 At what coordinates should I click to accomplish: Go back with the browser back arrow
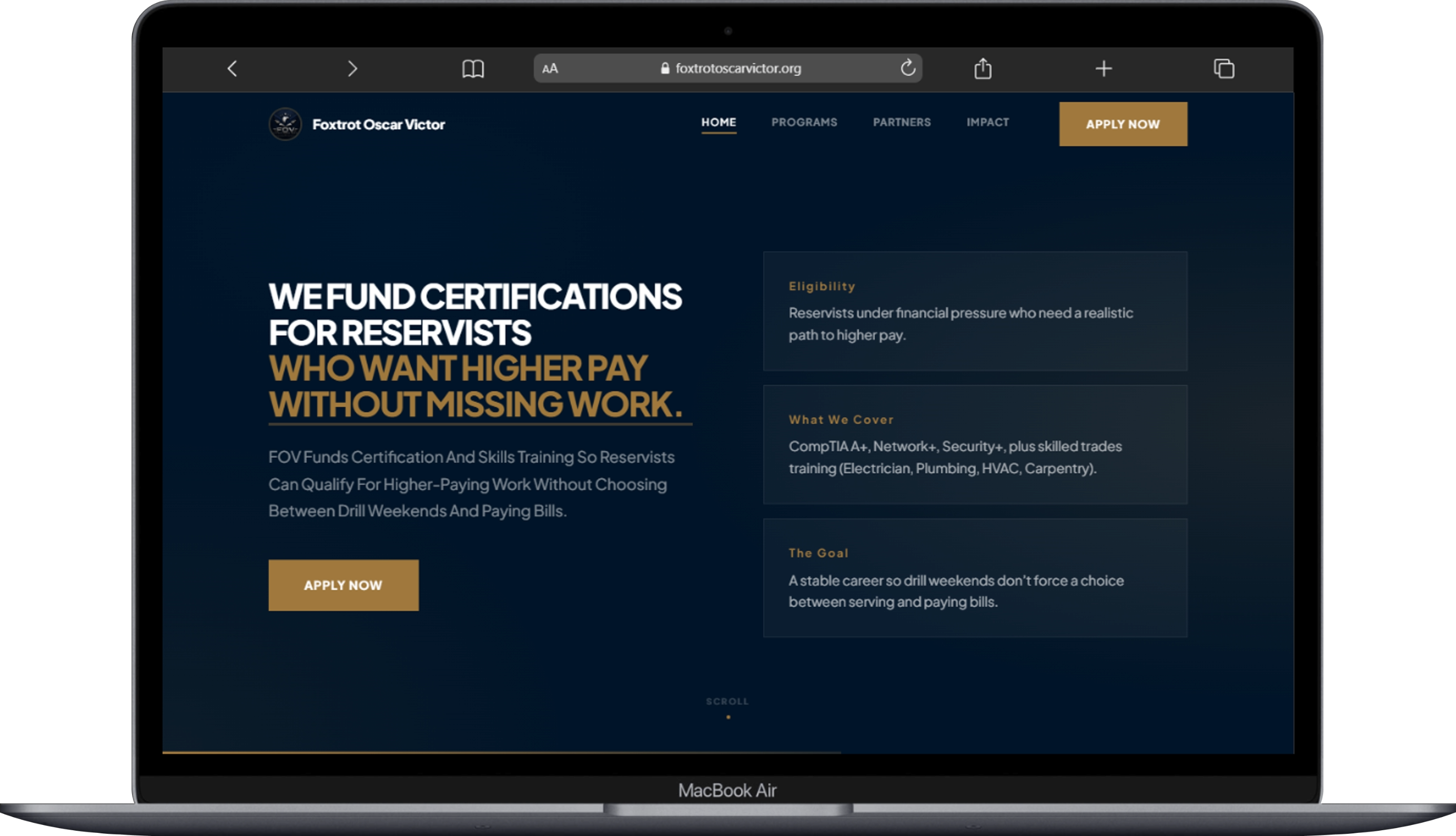pyautogui.click(x=232, y=69)
